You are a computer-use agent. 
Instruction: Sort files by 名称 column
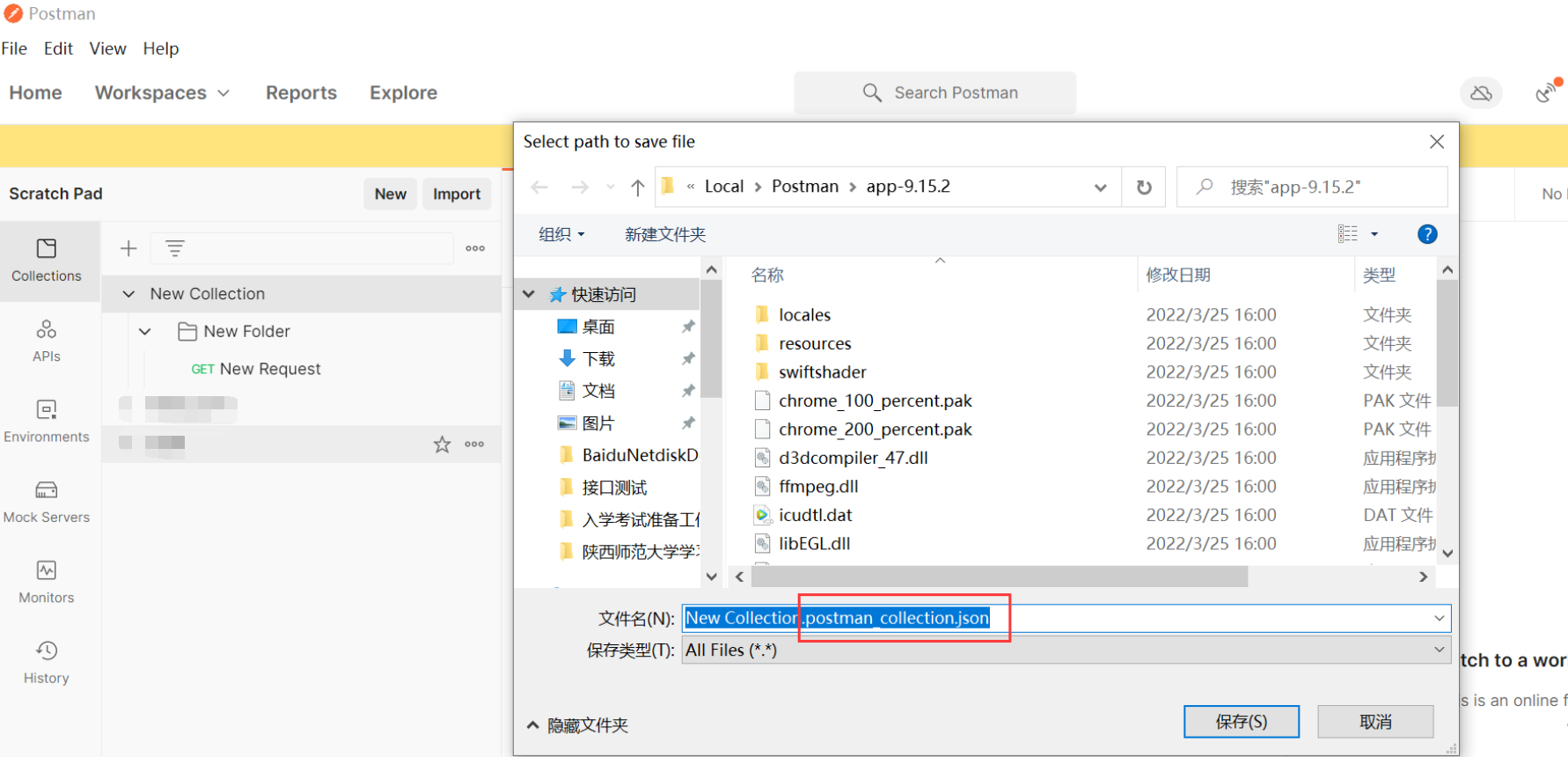point(767,275)
